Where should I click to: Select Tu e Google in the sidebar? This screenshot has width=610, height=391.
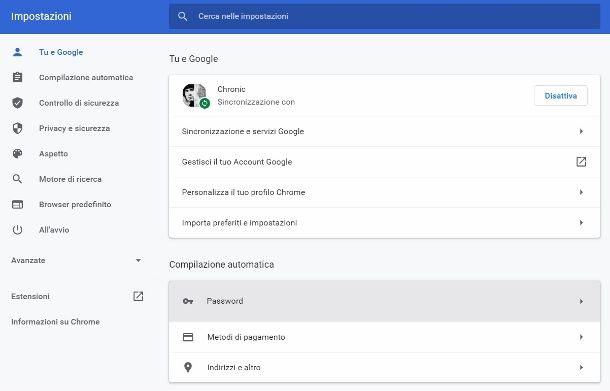[61, 52]
